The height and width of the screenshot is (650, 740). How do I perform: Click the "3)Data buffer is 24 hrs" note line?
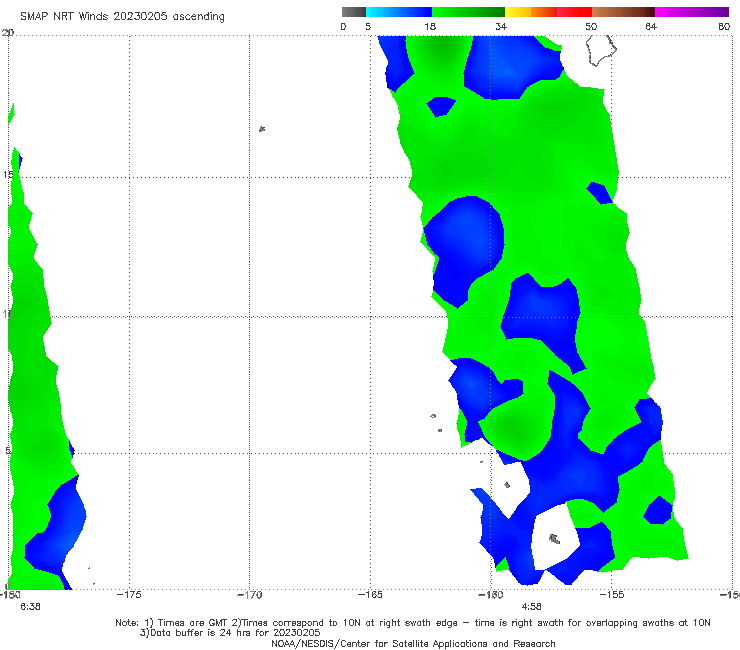(230, 633)
